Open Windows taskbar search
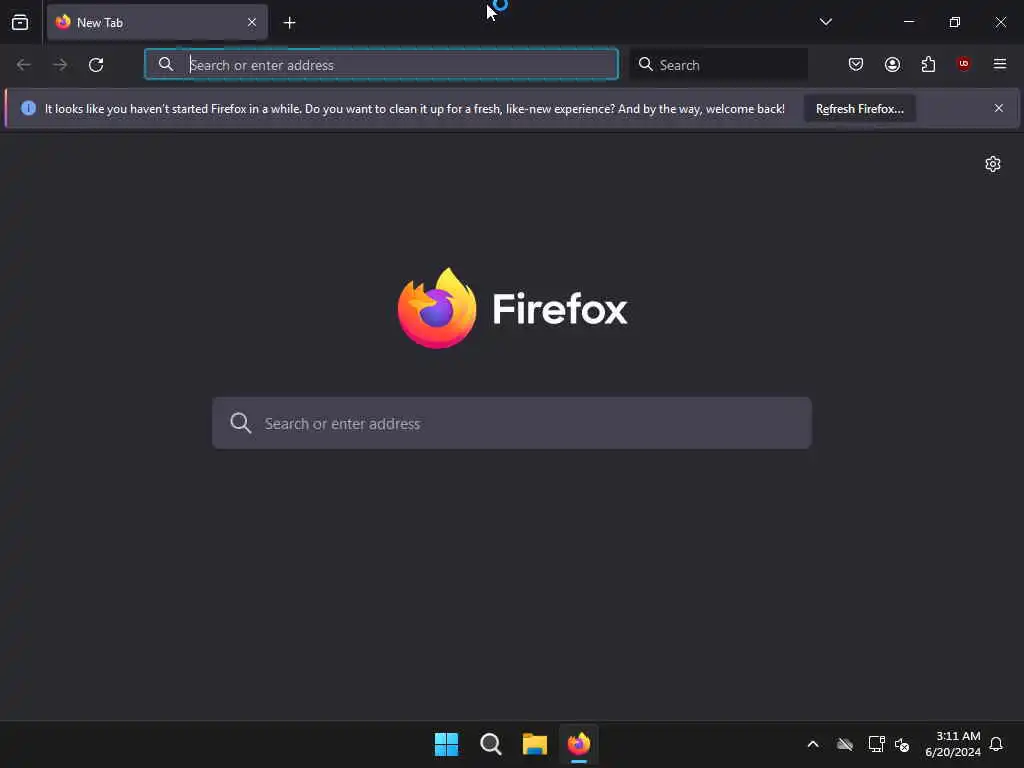 [490, 744]
